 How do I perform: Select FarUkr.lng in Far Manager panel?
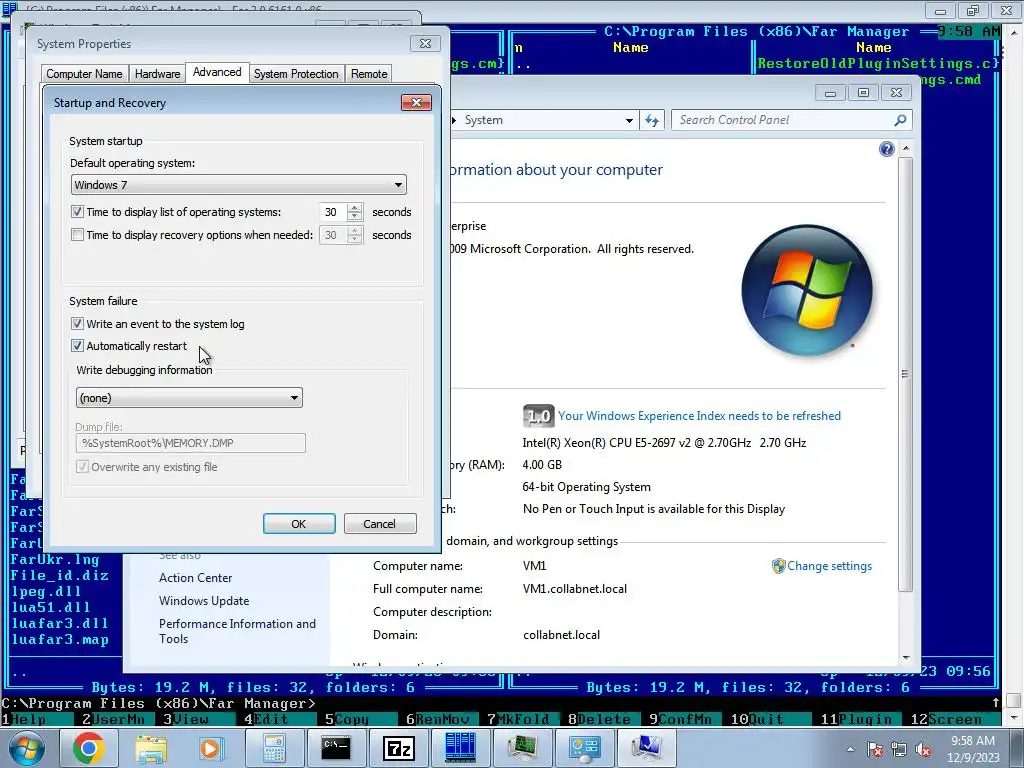click(x=55, y=560)
